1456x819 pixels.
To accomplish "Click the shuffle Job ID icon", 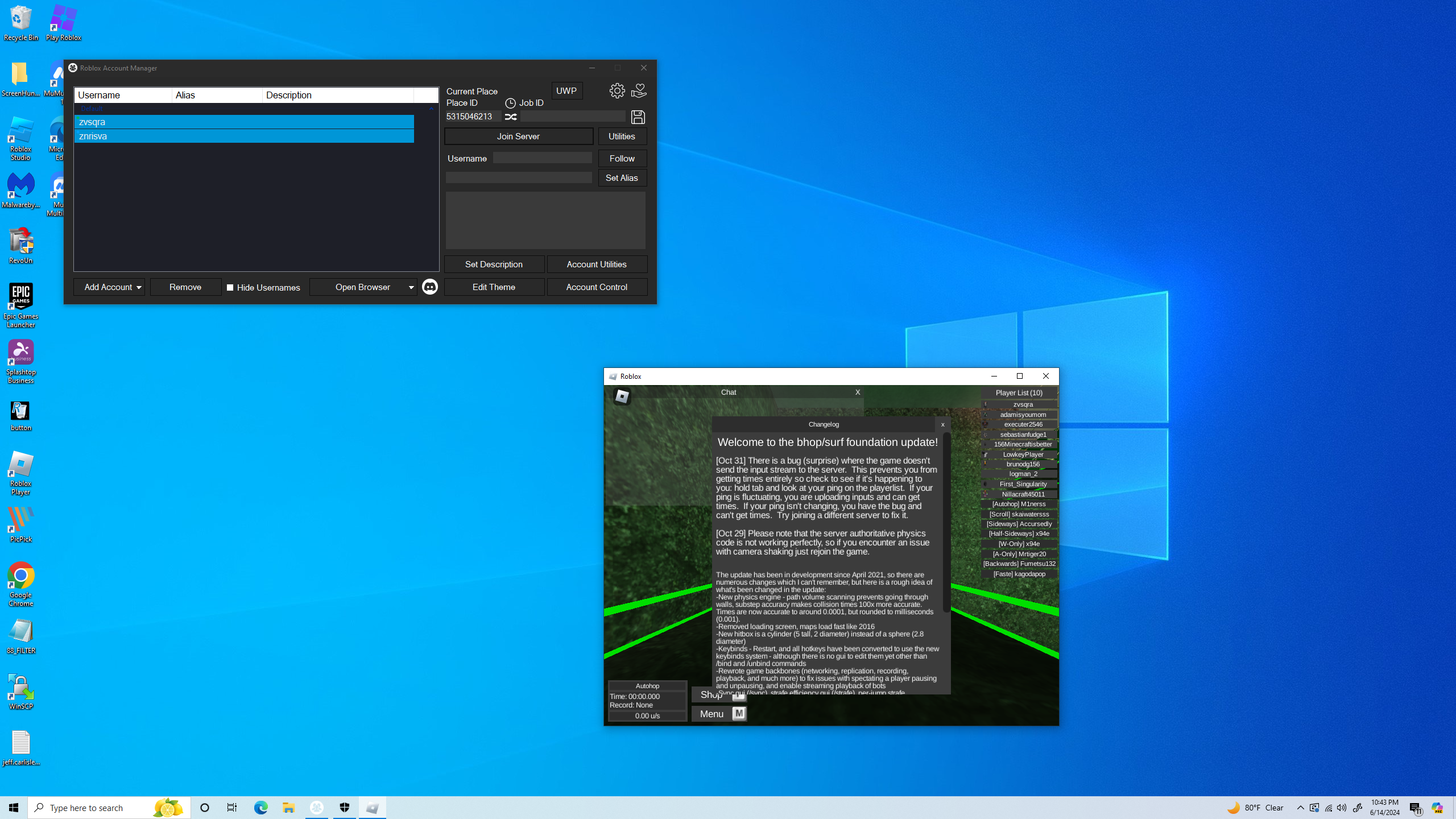I will pyautogui.click(x=511, y=117).
